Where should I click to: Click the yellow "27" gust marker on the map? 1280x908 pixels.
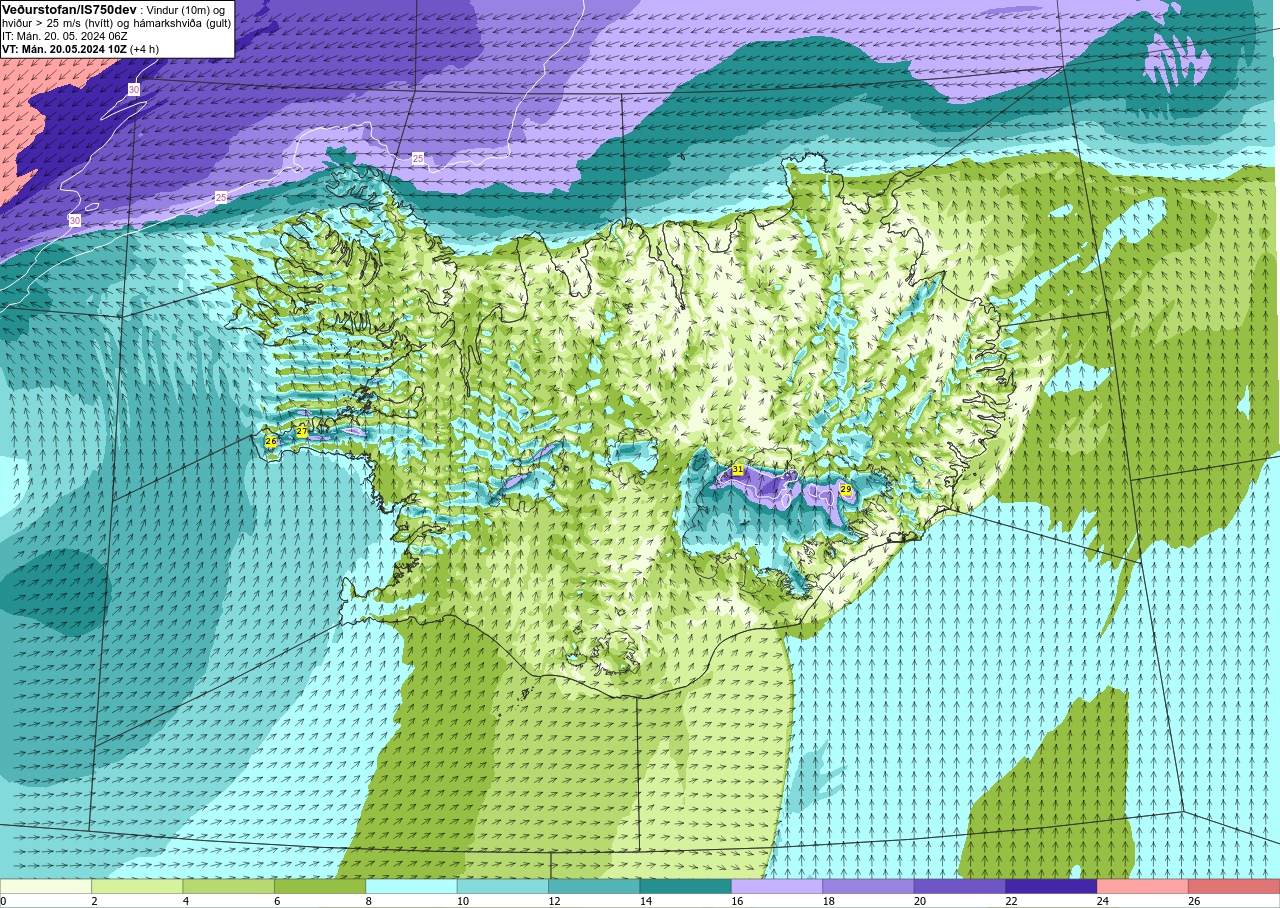pyautogui.click(x=302, y=431)
